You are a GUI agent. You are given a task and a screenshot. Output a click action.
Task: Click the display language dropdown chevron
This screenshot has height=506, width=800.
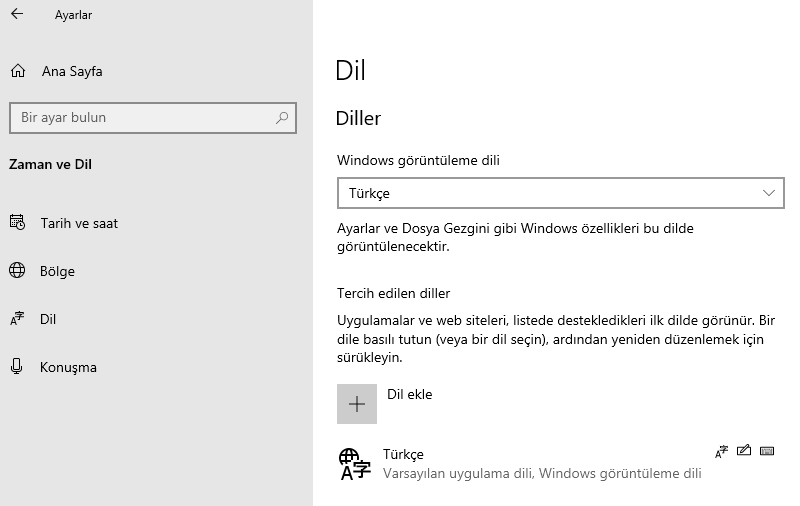click(768, 193)
